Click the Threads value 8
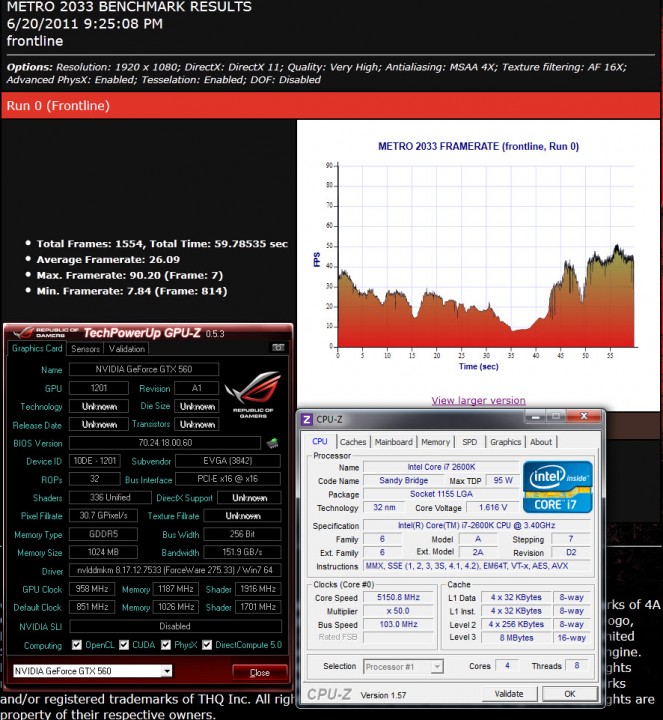The image size is (663, 720). [x=577, y=665]
